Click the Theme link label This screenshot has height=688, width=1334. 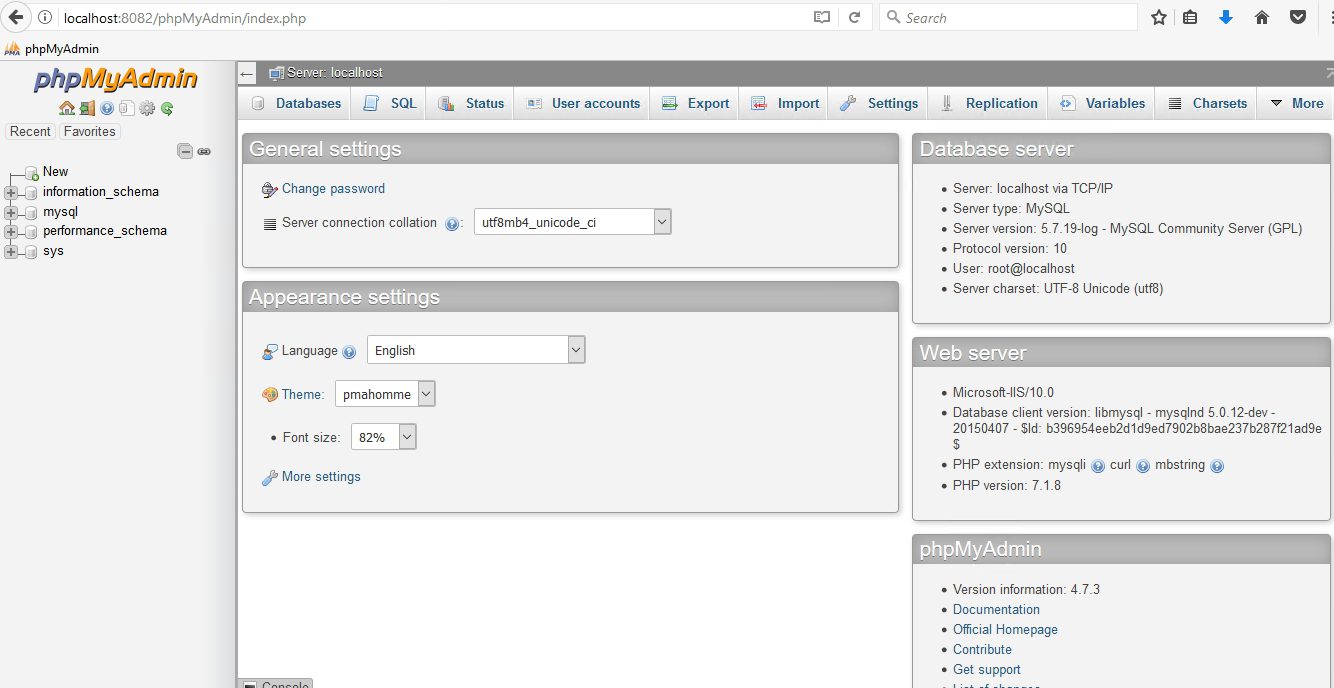point(303,394)
